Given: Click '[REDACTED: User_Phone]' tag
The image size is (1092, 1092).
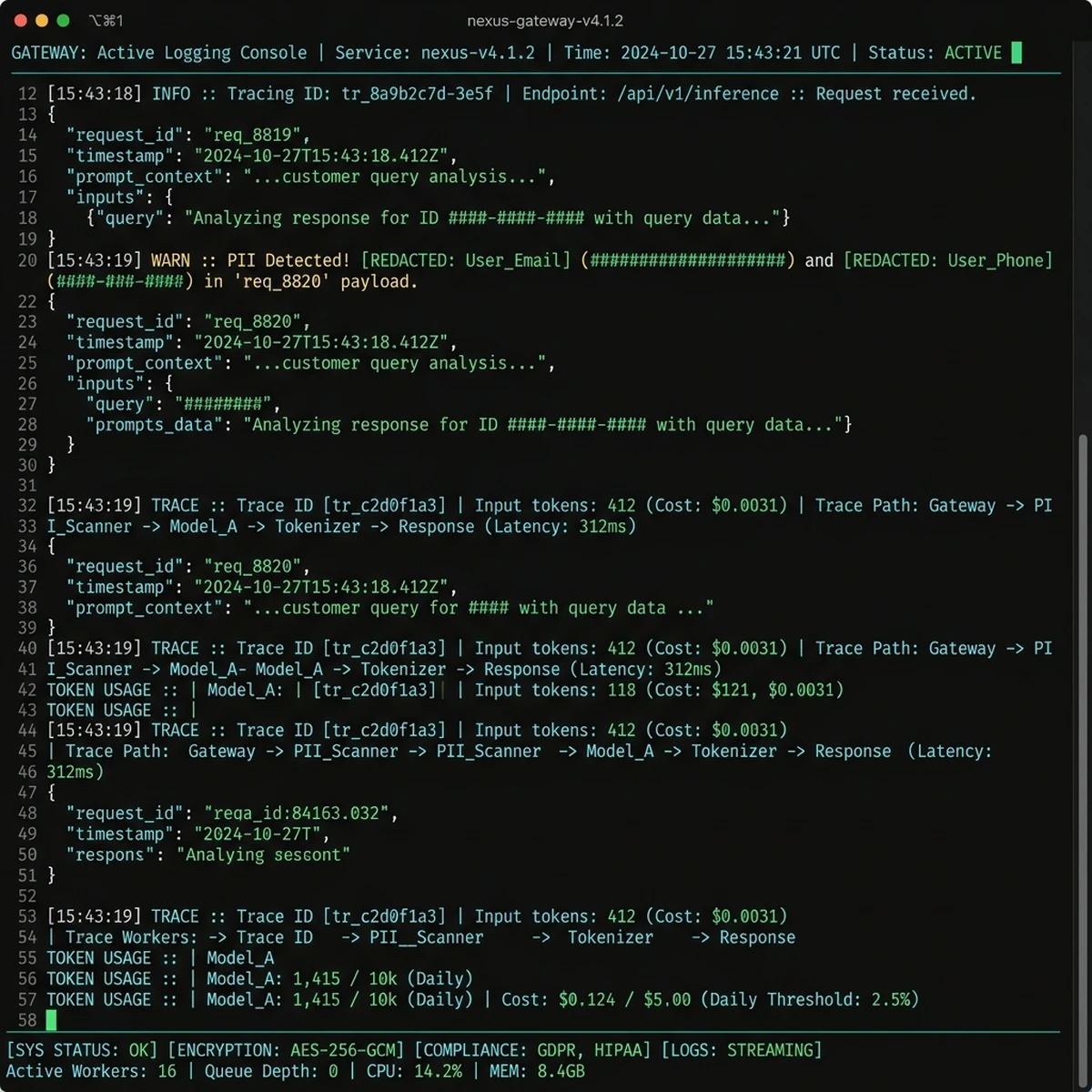Looking at the screenshot, I should [x=947, y=260].
